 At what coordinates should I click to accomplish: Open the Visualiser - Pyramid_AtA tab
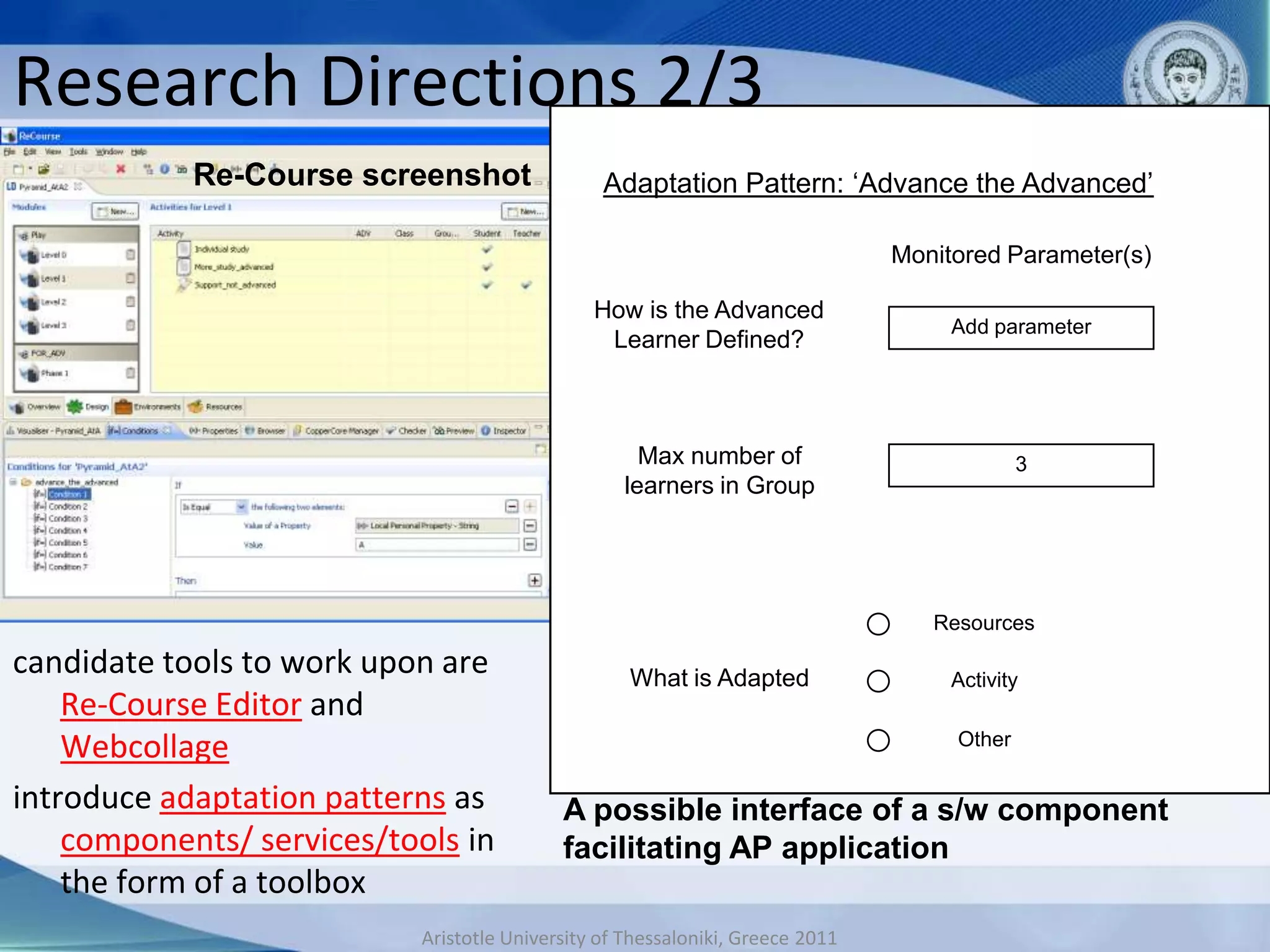[53, 431]
